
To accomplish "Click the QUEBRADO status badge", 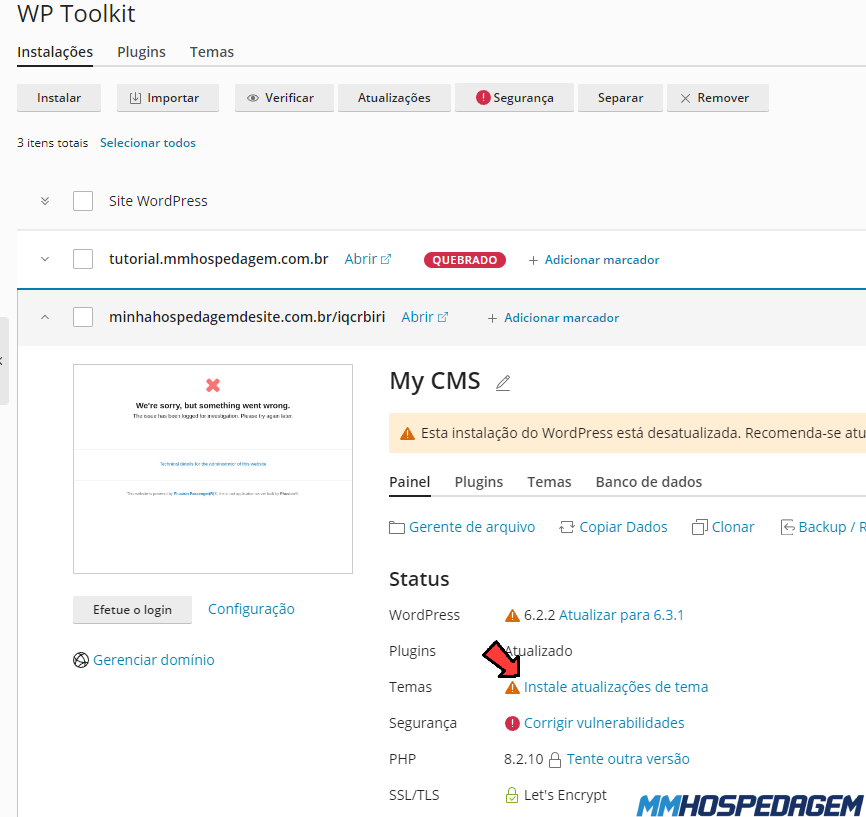I will 464,260.
